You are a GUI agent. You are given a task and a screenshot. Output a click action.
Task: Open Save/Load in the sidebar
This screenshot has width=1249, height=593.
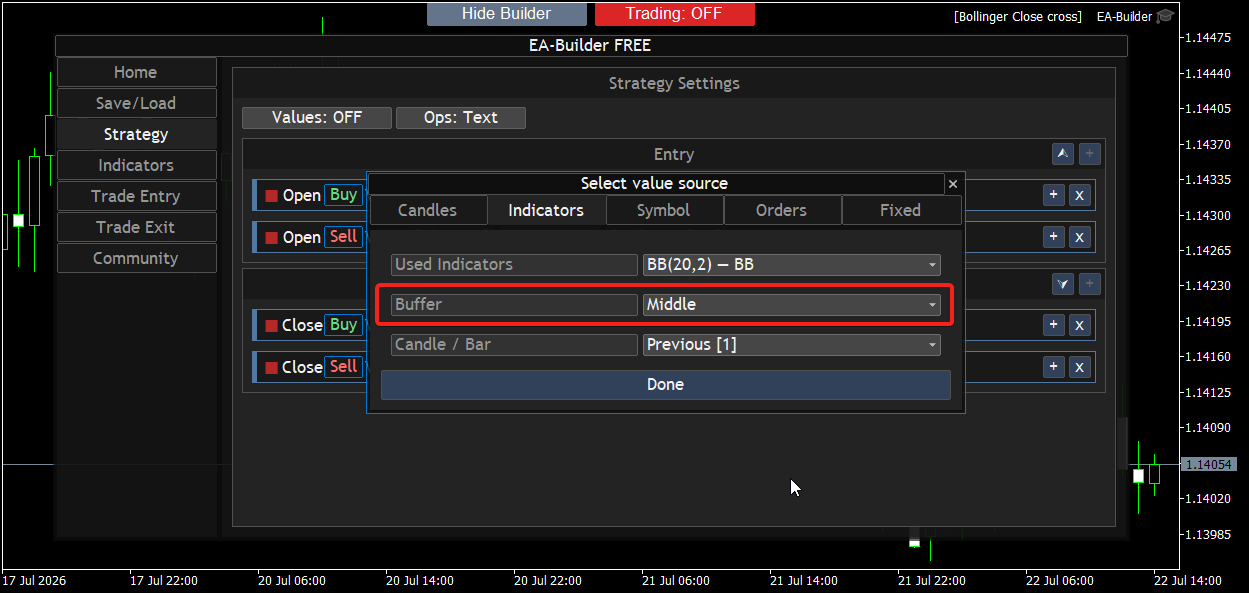point(136,103)
